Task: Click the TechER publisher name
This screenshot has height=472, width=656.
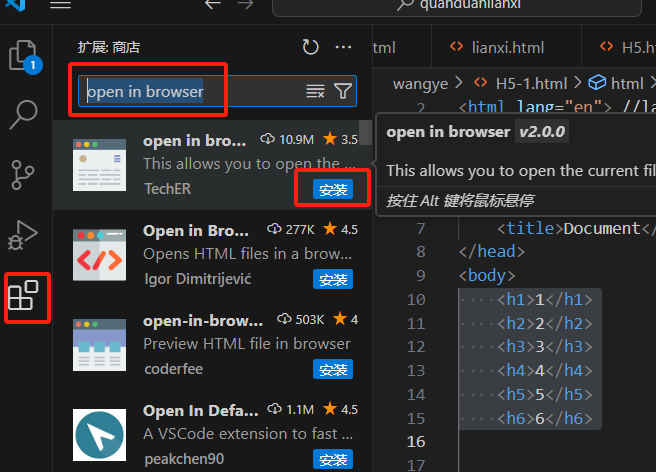Action: click(x=167, y=189)
